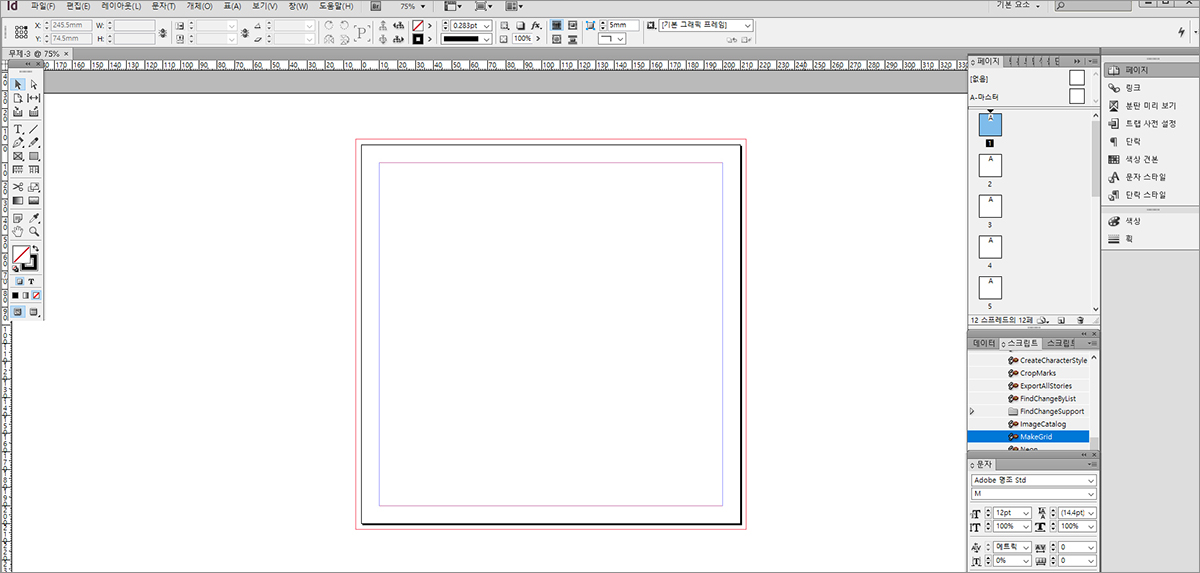The image size is (1200, 573).
Task: Open the 파일(F) menu
Action: pyautogui.click(x=43, y=6)
